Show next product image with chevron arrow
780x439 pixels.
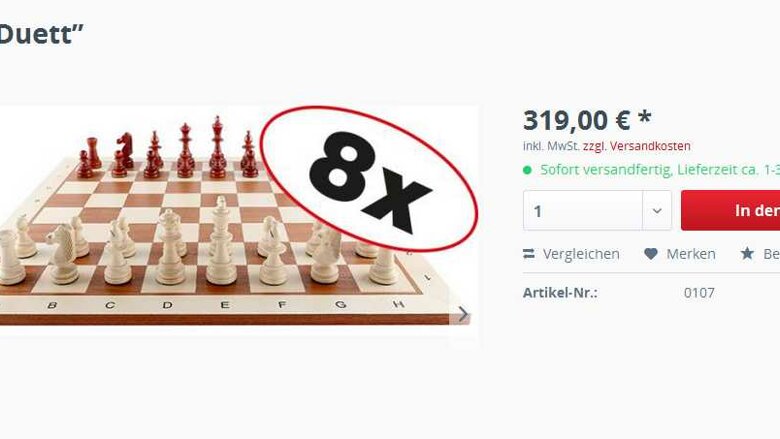(463, 314)
